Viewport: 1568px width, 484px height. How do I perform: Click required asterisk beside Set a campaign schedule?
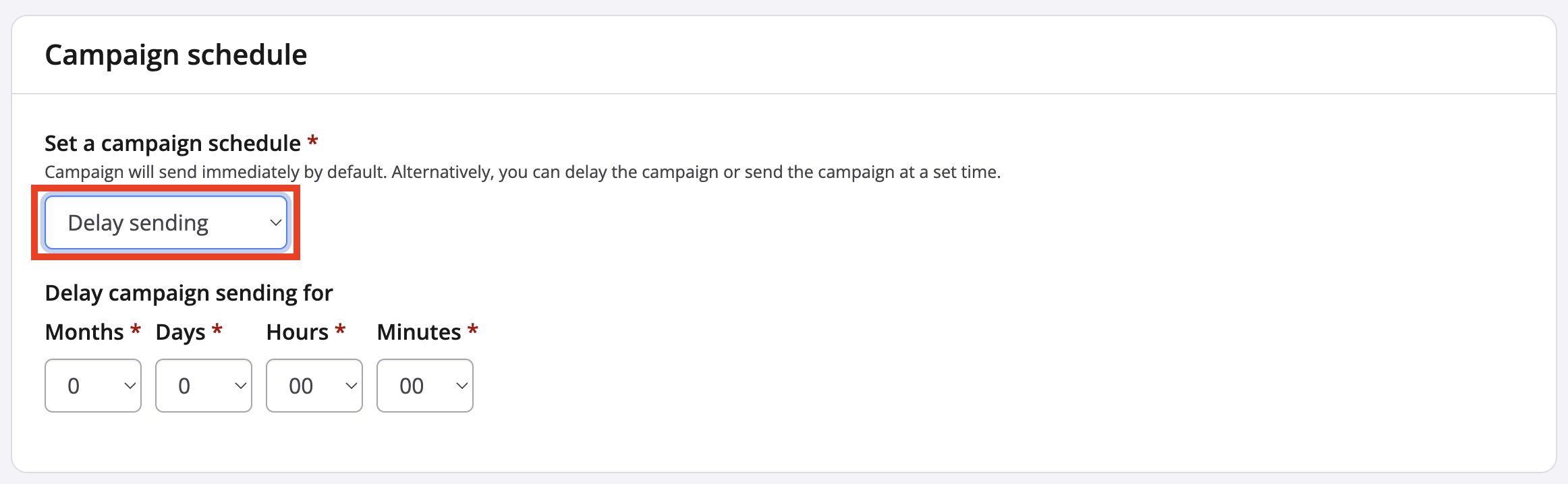click(312, 142)
